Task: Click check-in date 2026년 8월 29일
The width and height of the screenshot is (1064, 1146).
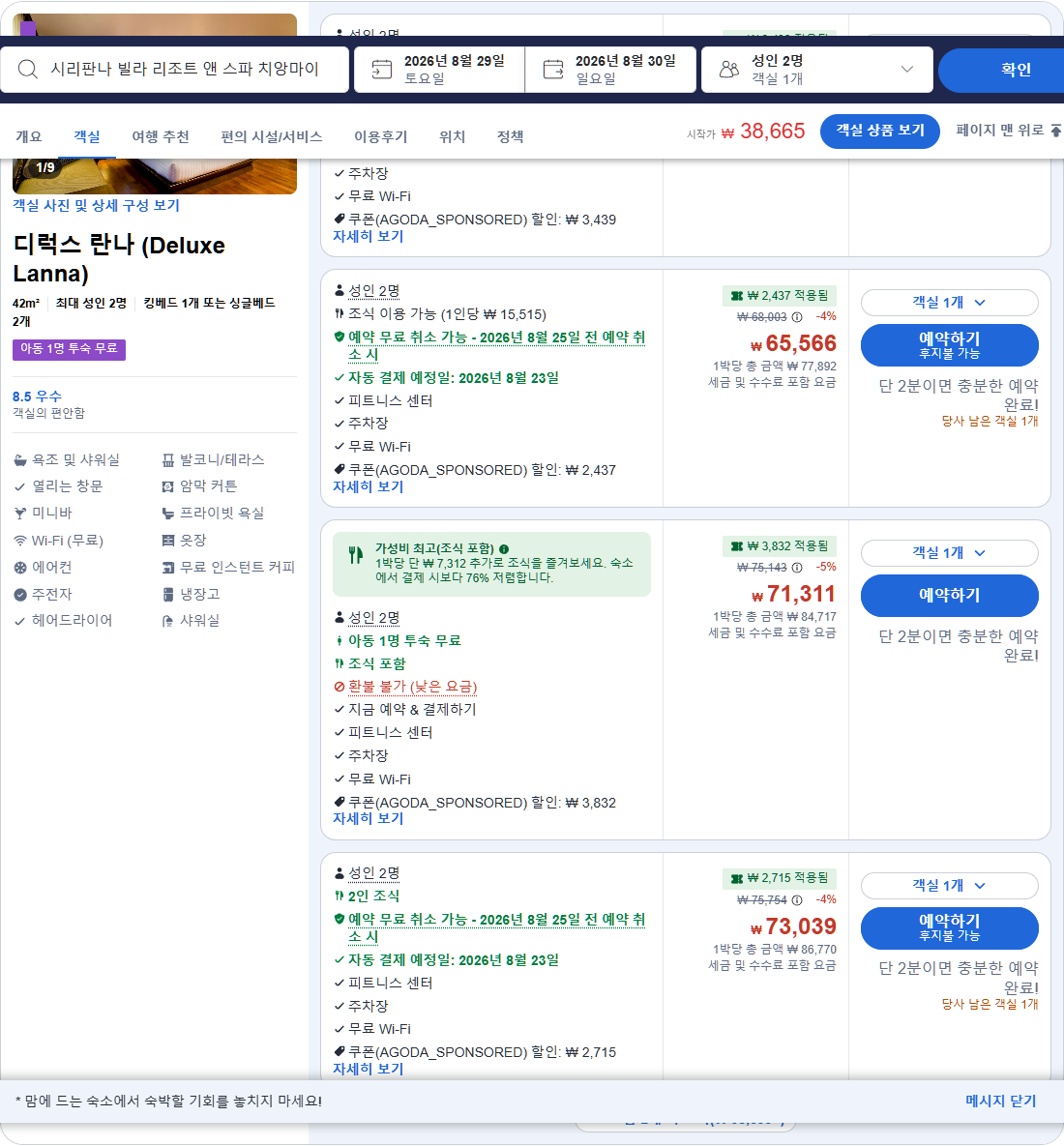Action: point(439,70)
